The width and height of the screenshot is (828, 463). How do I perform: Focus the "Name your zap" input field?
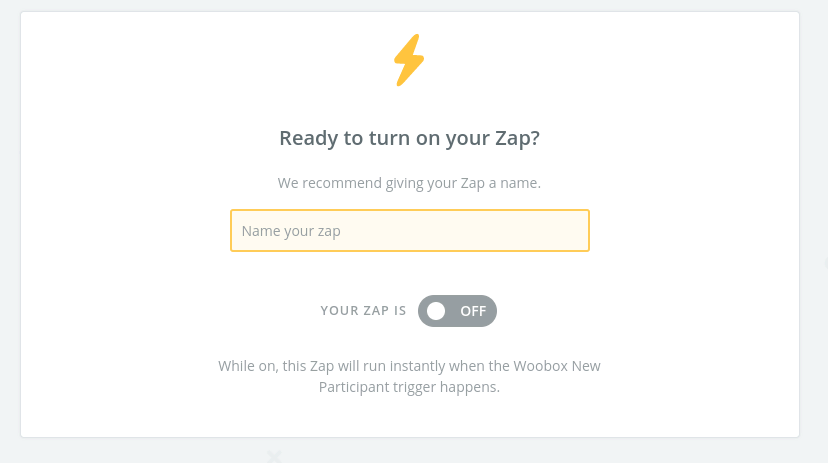(410, 231)
